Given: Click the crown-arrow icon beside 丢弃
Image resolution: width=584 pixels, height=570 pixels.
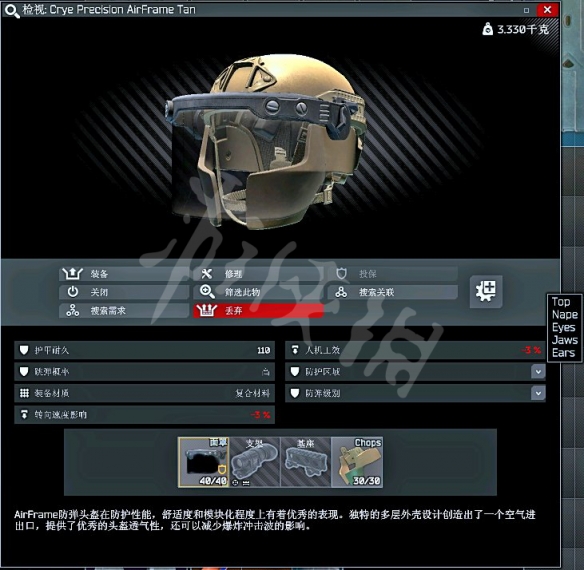Looking at the screenshot, I should coord(206,310).
